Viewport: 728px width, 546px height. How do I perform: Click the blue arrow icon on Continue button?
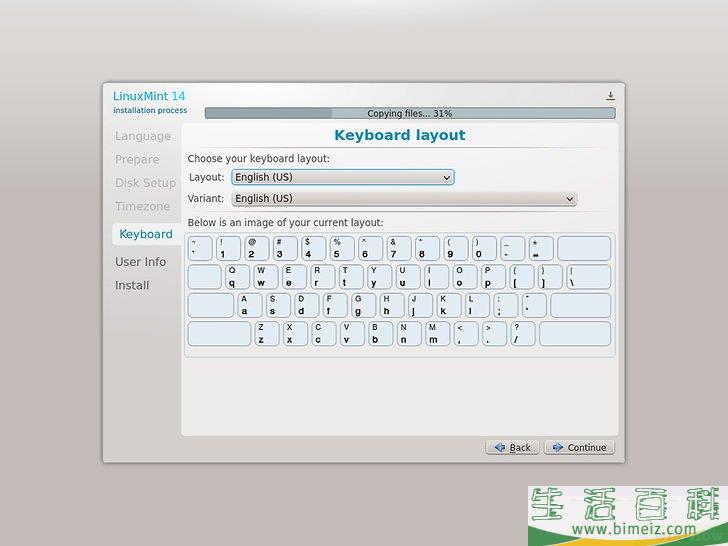tap(558, 447)
